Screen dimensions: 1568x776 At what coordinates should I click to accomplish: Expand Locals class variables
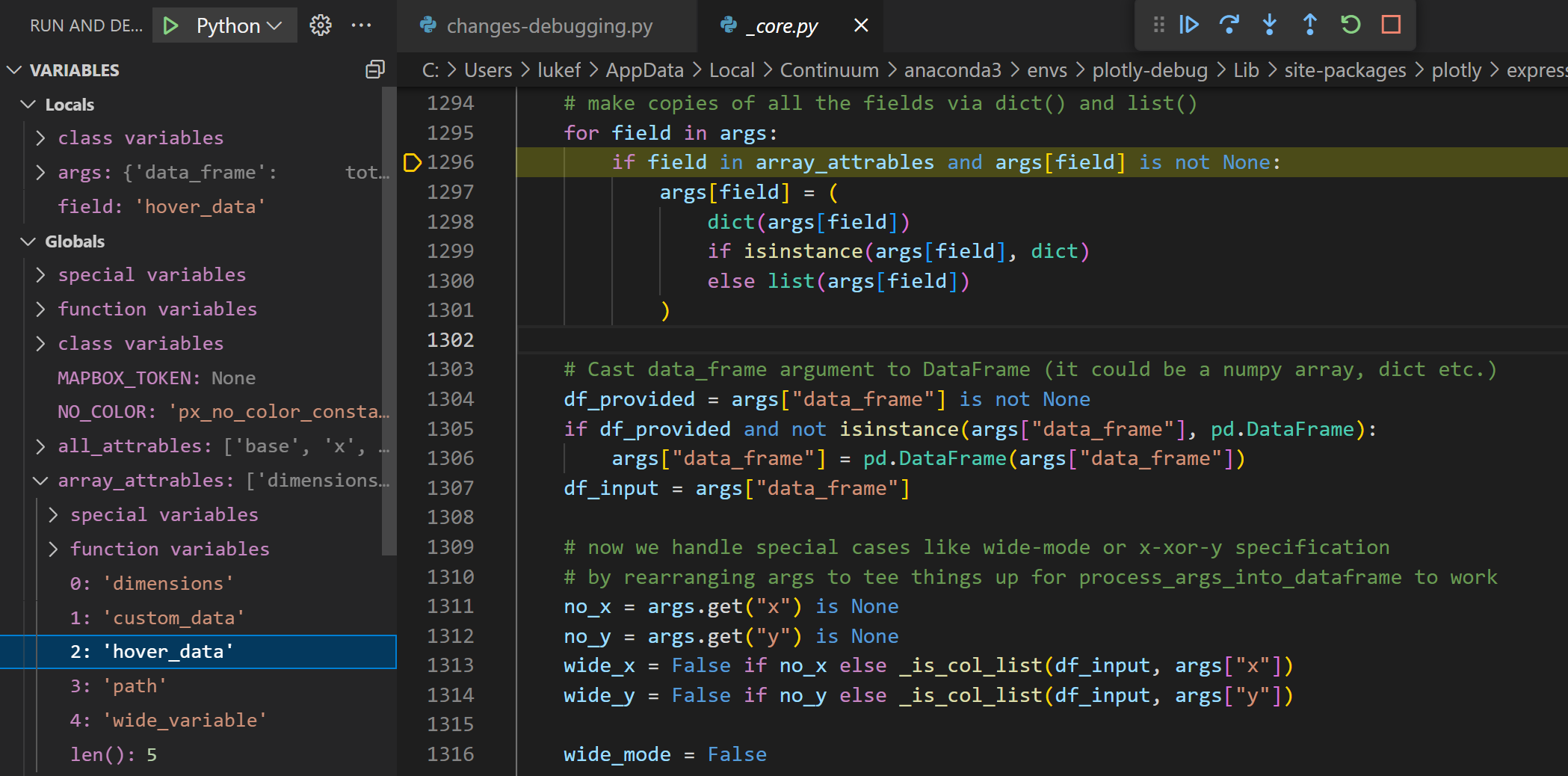[41, 138]
